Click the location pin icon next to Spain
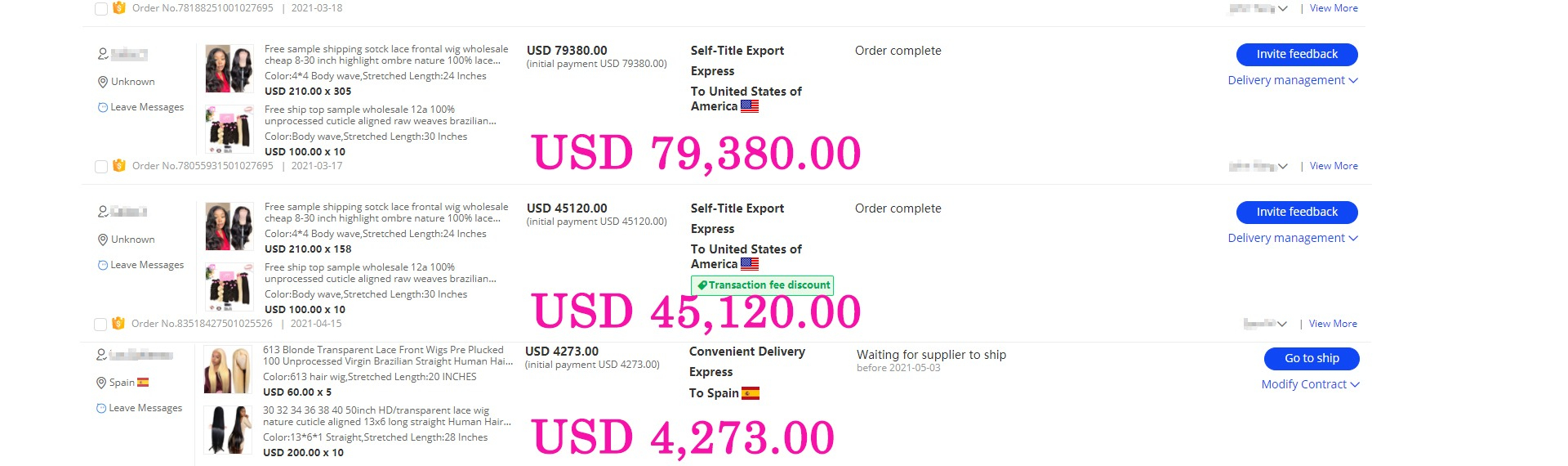This screenshot has height=466, width=1568. point(102,383)
